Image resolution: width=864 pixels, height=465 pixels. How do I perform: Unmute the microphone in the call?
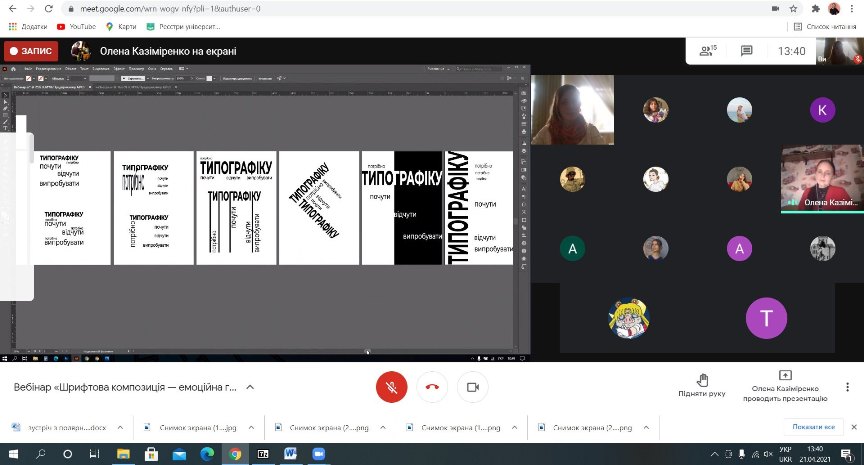pyautogui.click(x=390, y=387)
